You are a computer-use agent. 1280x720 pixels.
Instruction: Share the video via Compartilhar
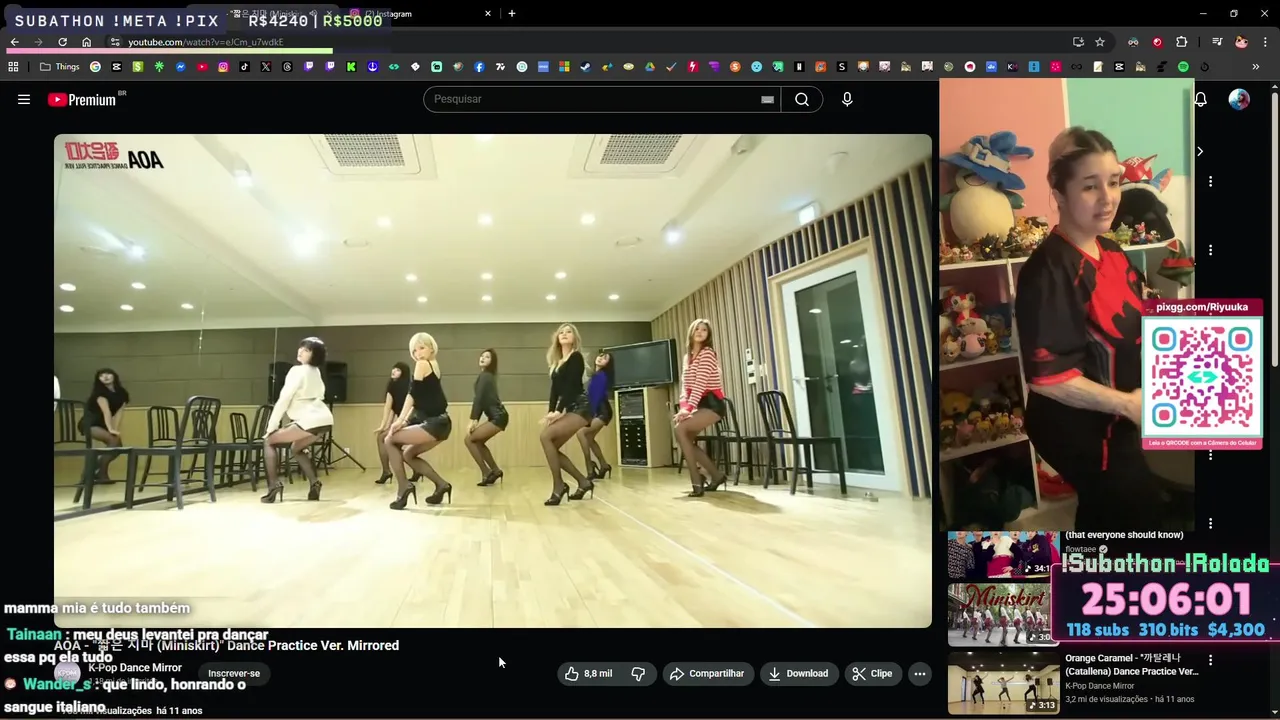click(x=707, y=674)
